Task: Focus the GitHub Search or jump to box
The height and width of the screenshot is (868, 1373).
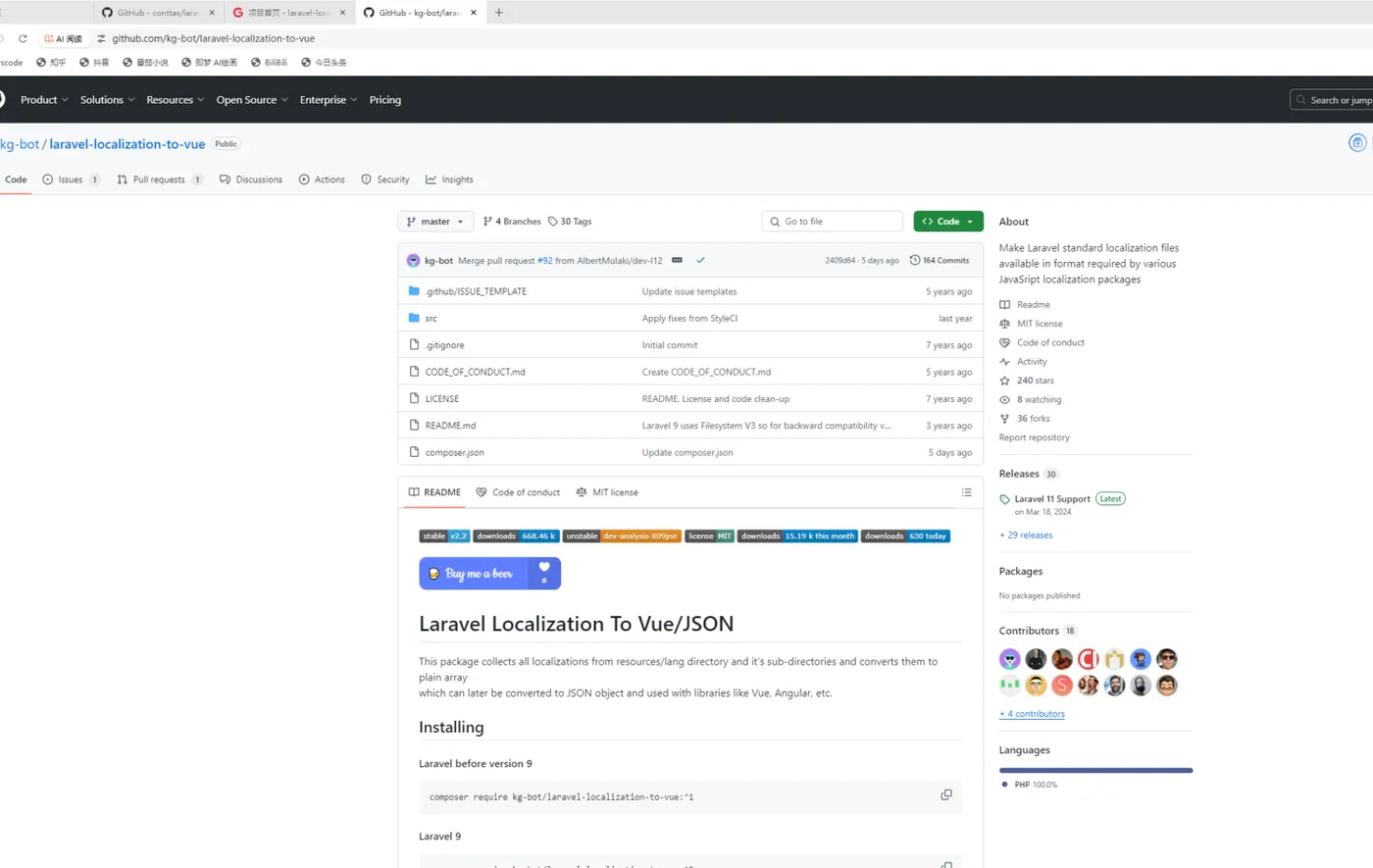Action: (x=1332, y=100)
